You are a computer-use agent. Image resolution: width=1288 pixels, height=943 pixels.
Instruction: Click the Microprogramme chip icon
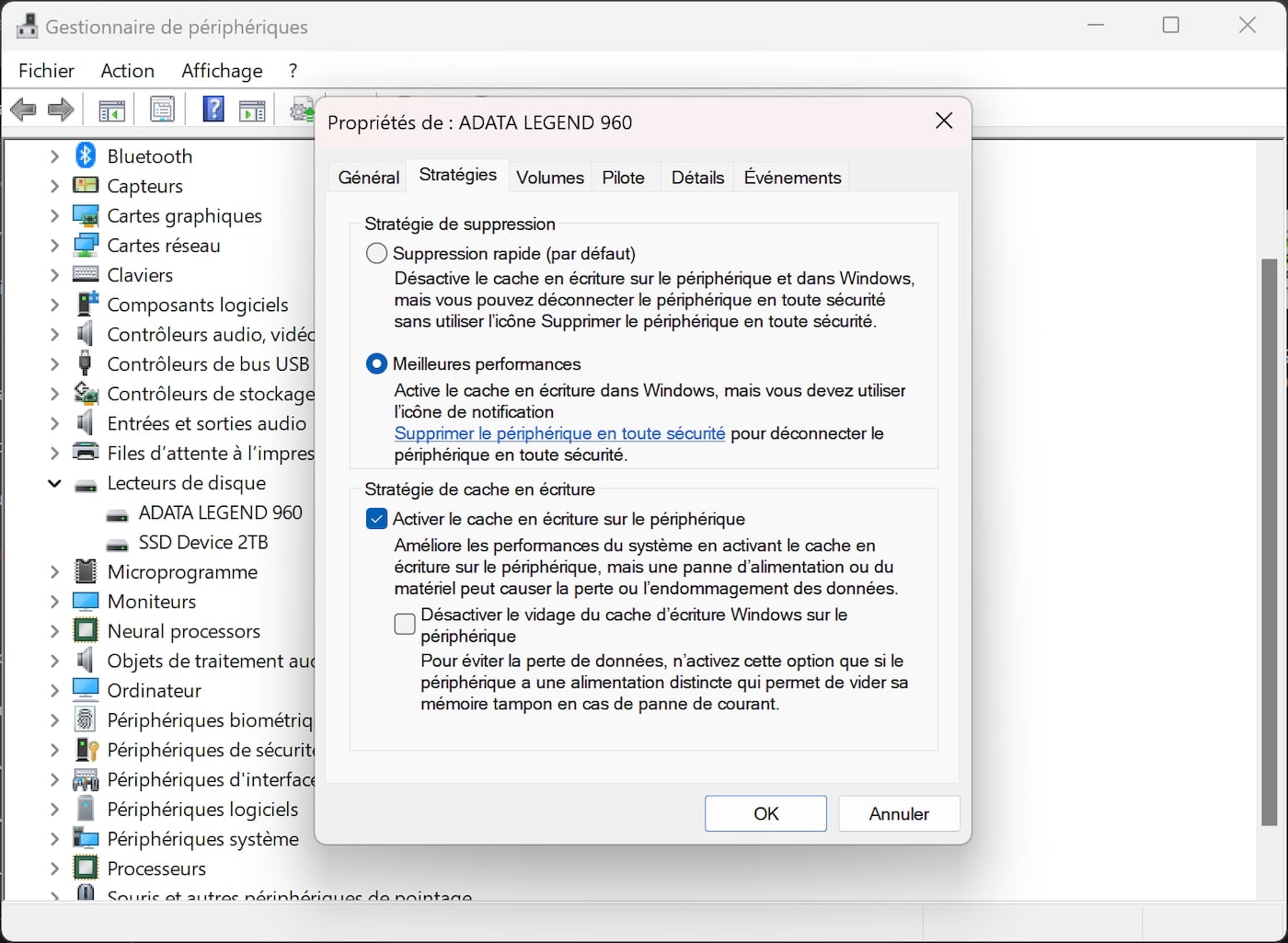click(x=86, y=571)
